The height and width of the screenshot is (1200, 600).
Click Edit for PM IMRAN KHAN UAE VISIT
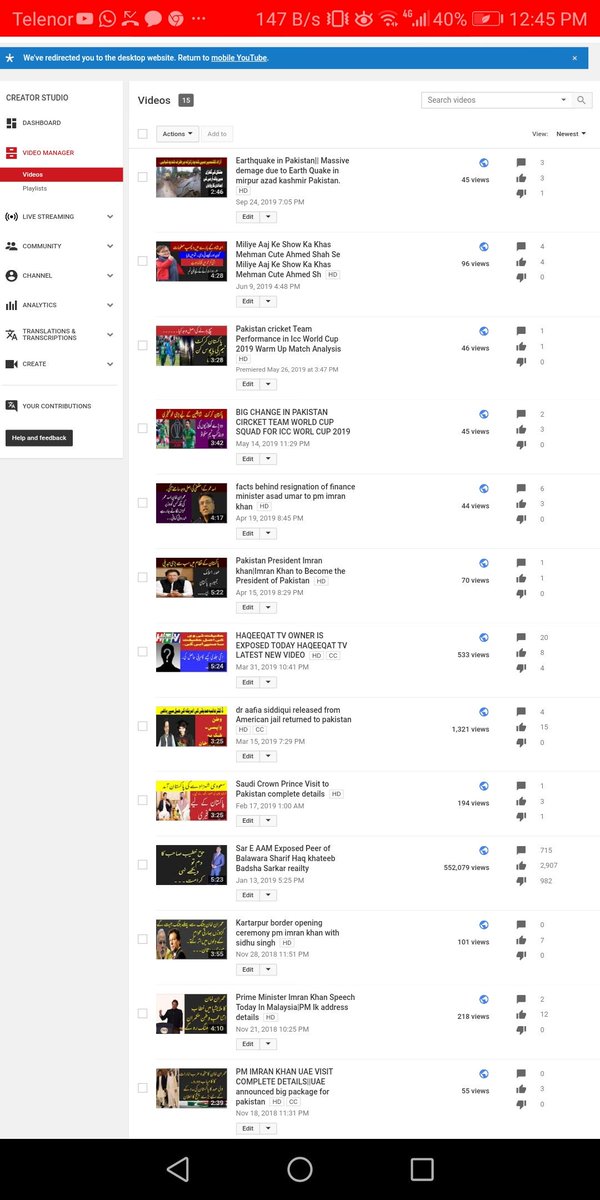[x=248, y=1128]
